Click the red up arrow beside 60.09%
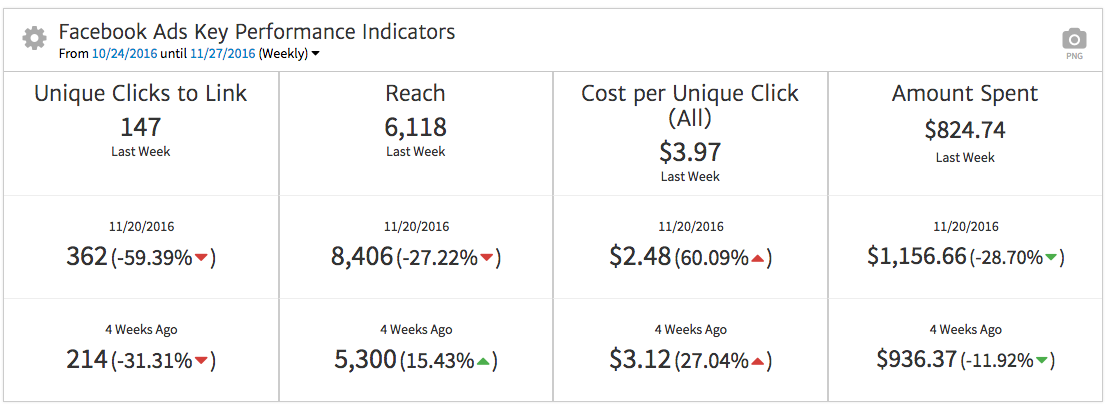The image size is (1107, 405). 758,259
